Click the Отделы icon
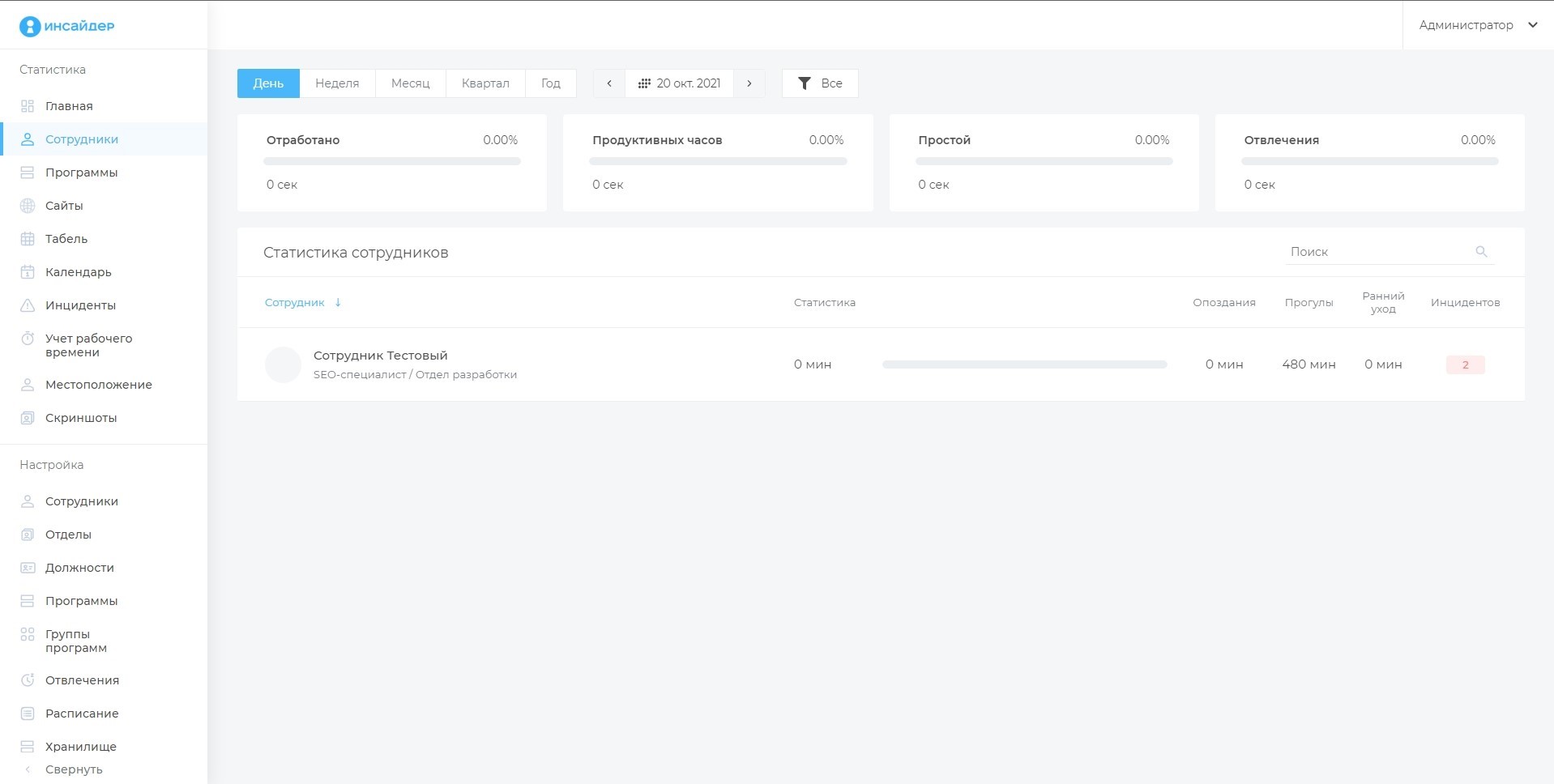 click(x=28, y=535)
